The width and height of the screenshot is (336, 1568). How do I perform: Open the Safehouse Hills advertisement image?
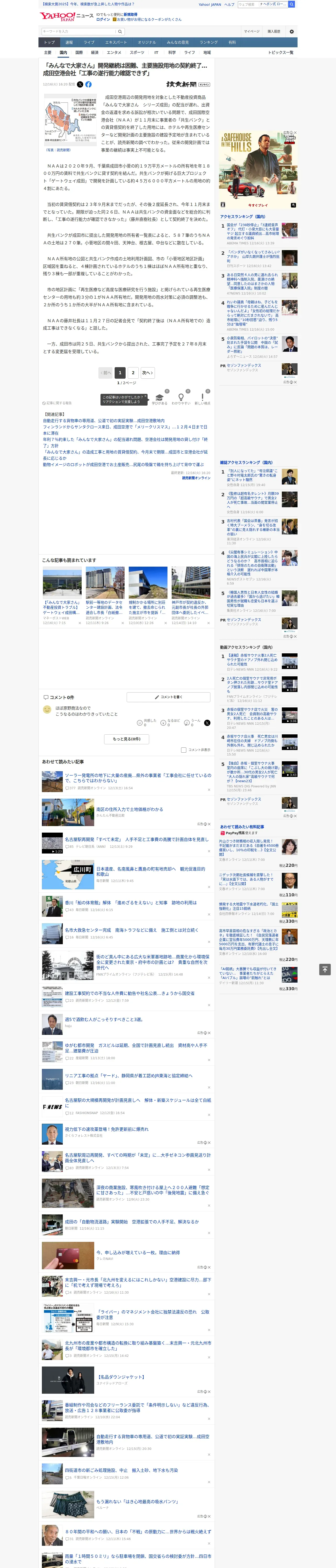[259, 170]
